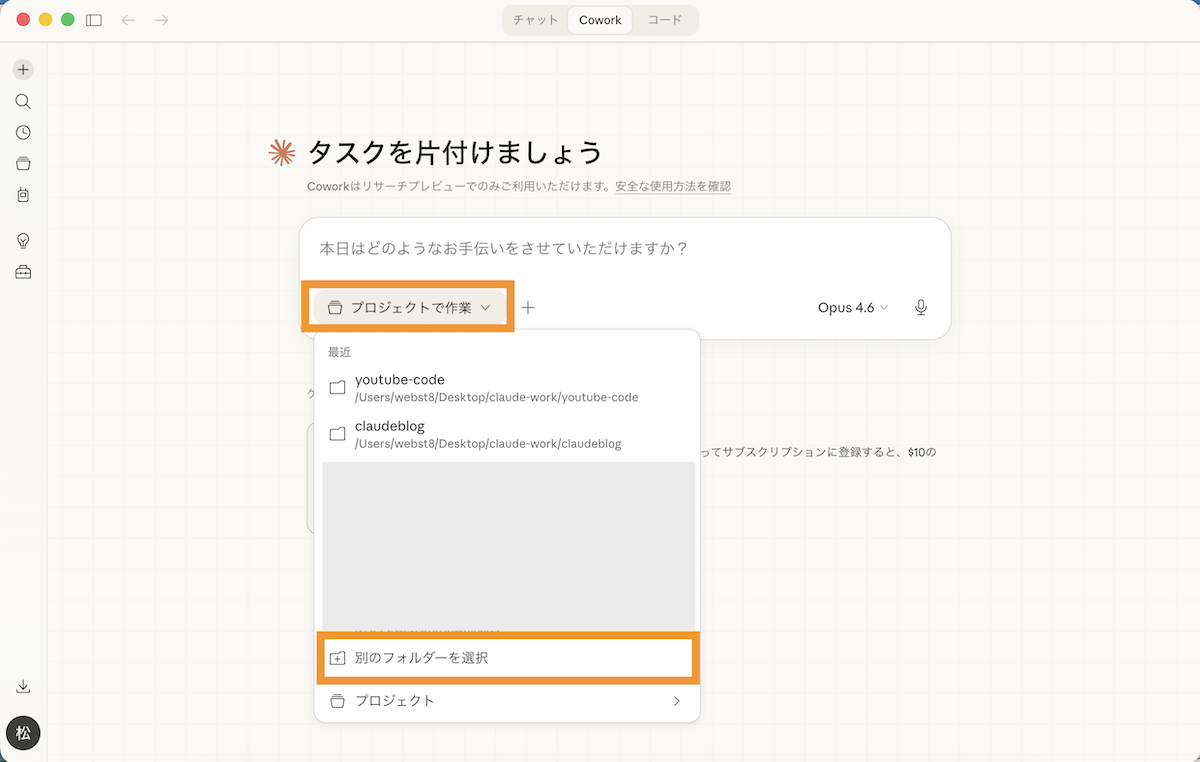Open the Opus 4.6 model selector

coord(852,307)
